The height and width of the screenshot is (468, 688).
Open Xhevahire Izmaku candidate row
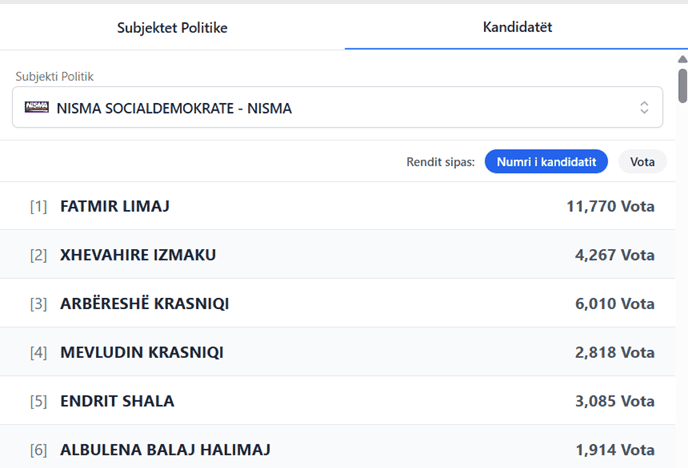point(138,255)
